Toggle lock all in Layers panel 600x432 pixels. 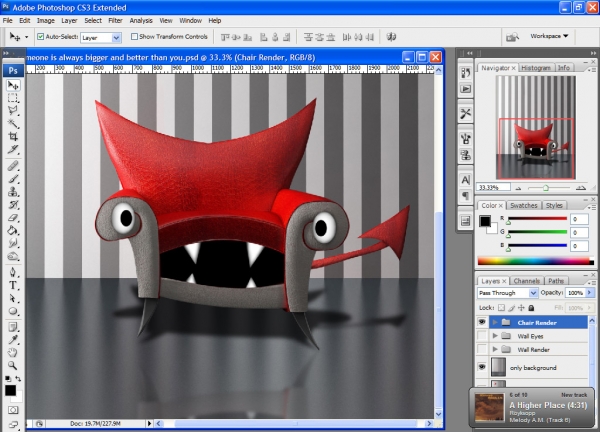531,308
